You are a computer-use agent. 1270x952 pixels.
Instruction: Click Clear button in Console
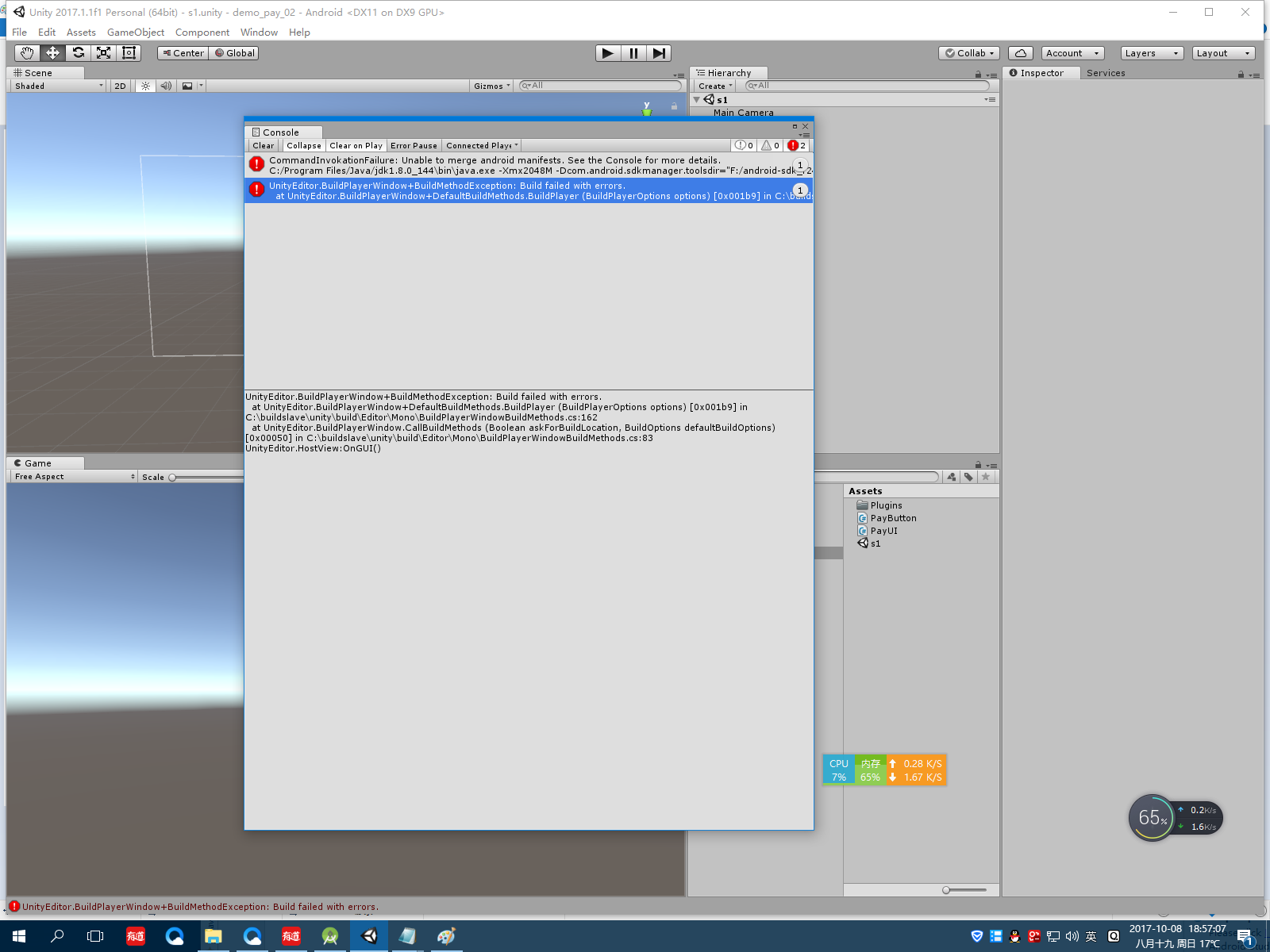pos(263,145)
